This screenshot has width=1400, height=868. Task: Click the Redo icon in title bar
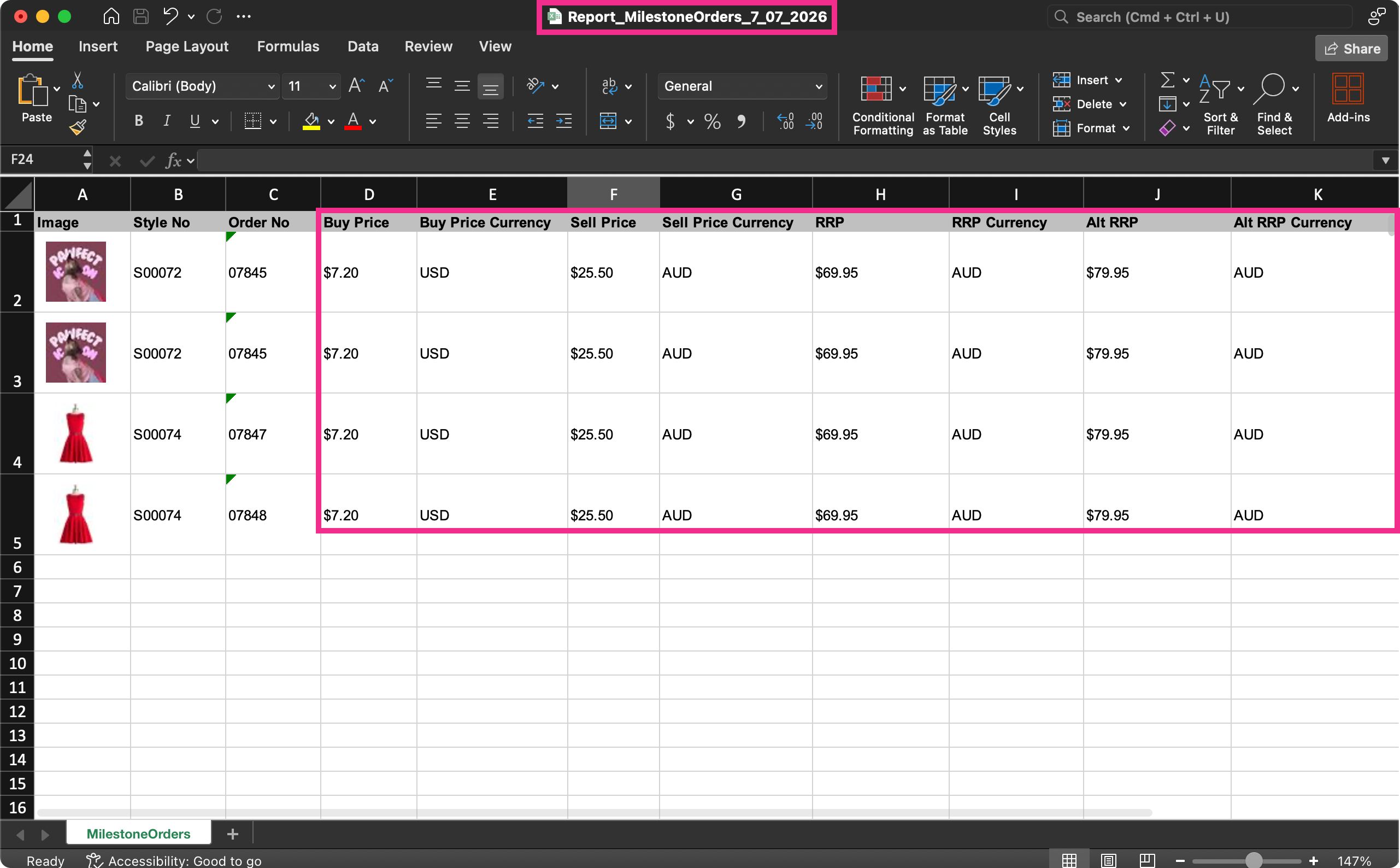coord(214,16)
